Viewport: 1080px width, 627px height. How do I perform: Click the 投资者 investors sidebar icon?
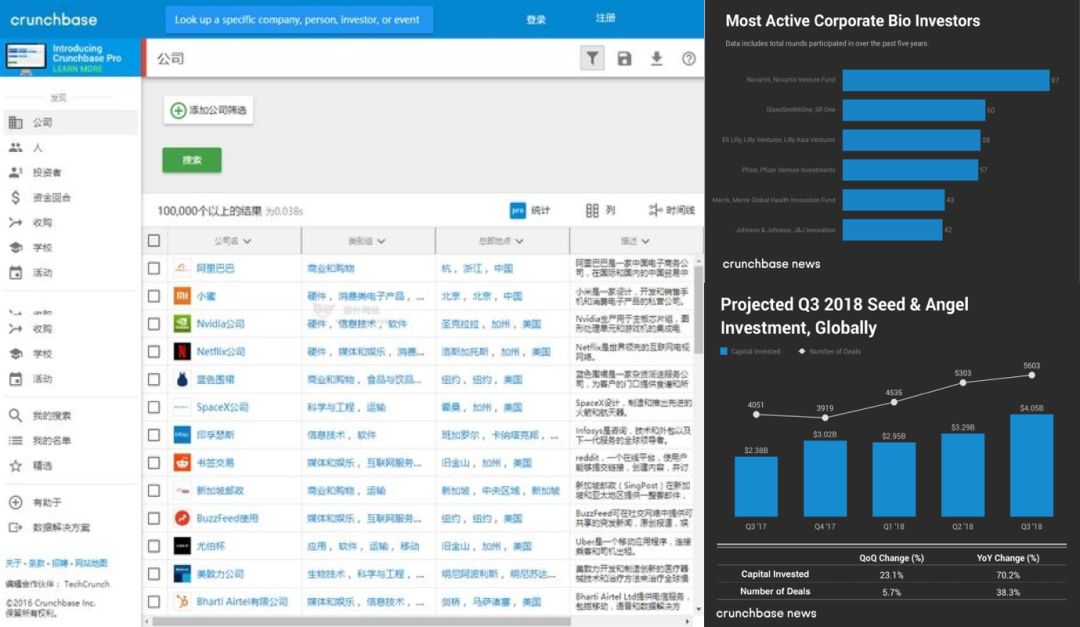[16, 172]
